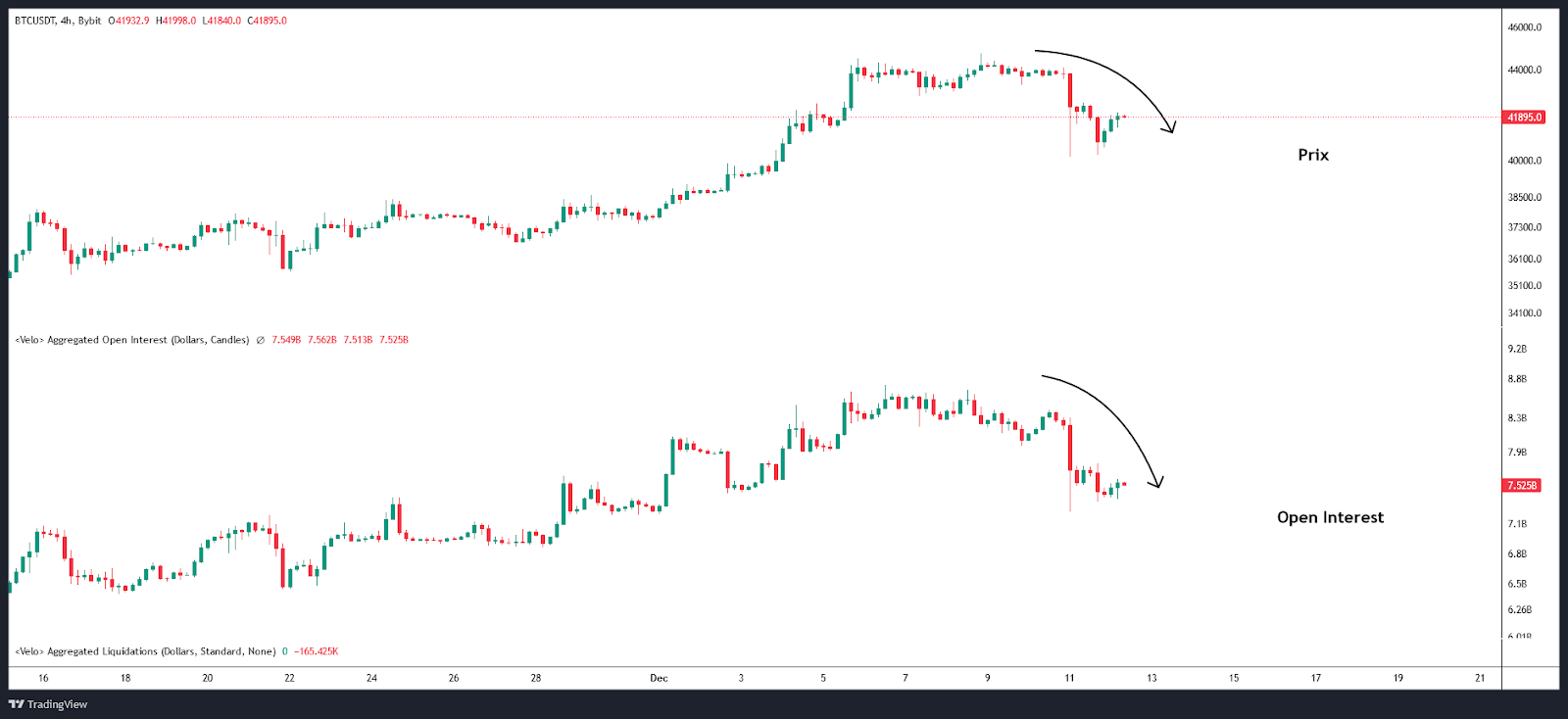1568x719 pixels.
Task: Click the Bybit exchange label
Action: [x=89, y=21]
